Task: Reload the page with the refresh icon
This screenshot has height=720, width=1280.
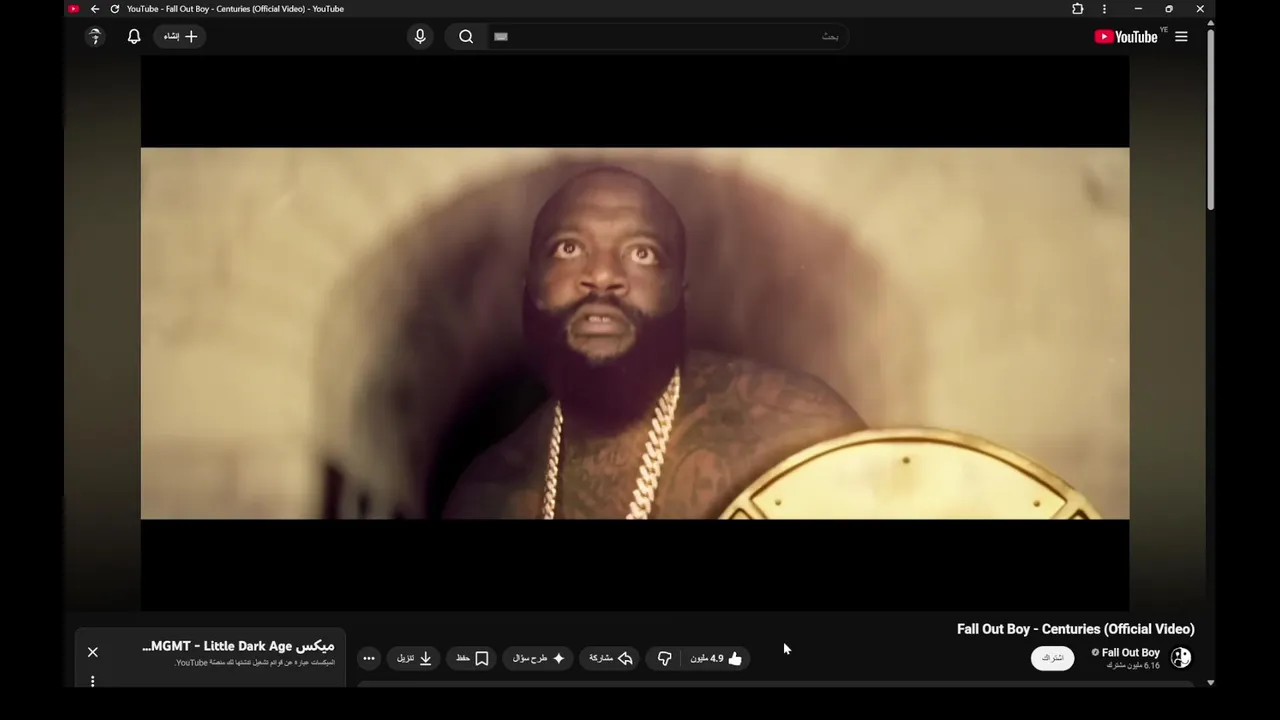Action: click(114, 9)
